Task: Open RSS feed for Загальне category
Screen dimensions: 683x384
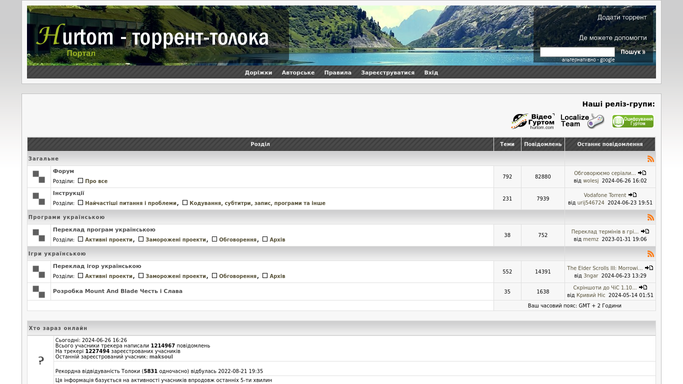Action: tap(650, 159)
